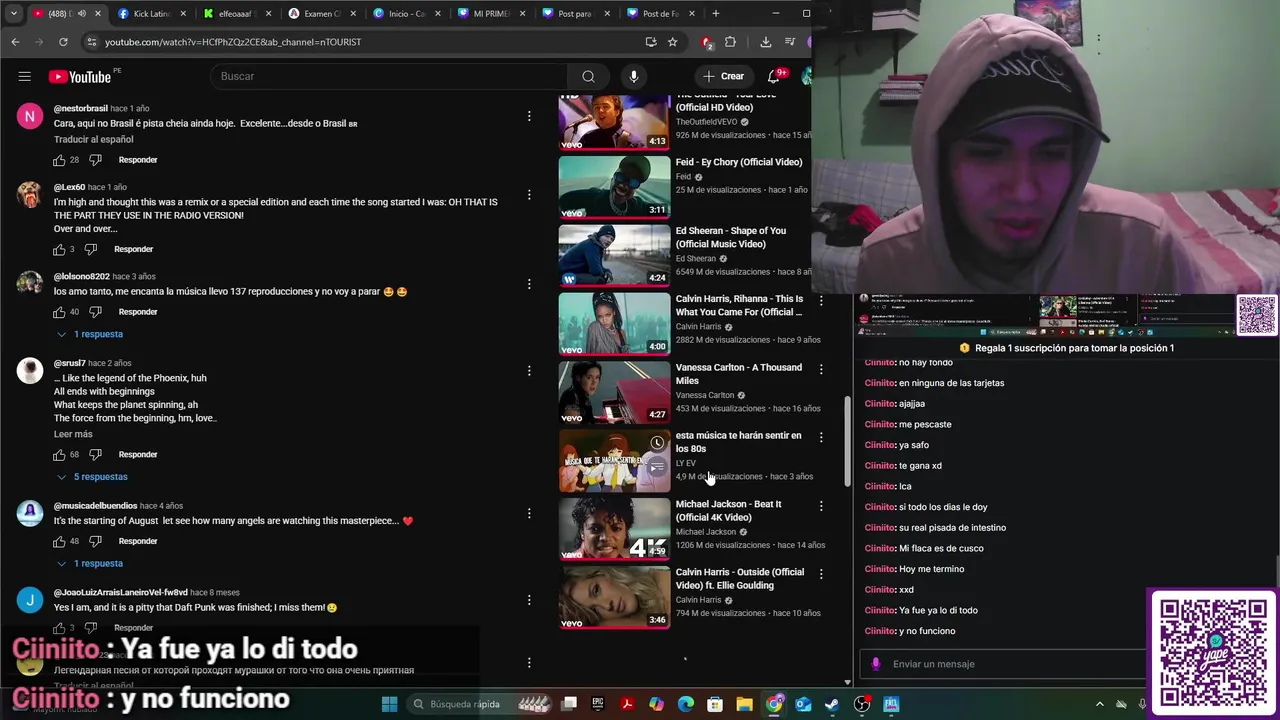Image resolution: width=1280 pixels, height=720 pixels.
Task: Open Calvin Harris This Is What You Came For thumbnail
Action: [614, 323]
